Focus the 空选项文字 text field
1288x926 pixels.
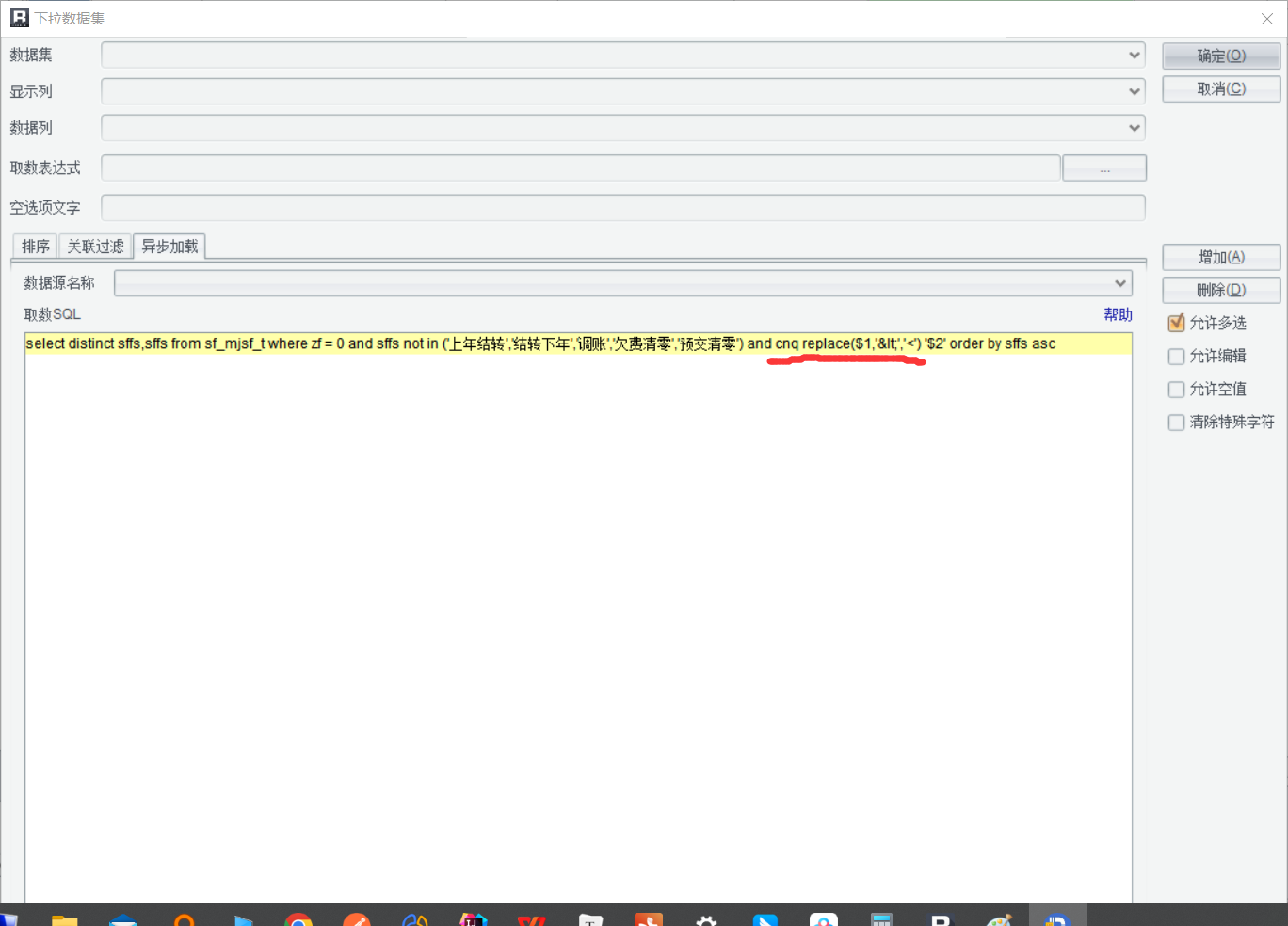[623, 208]
